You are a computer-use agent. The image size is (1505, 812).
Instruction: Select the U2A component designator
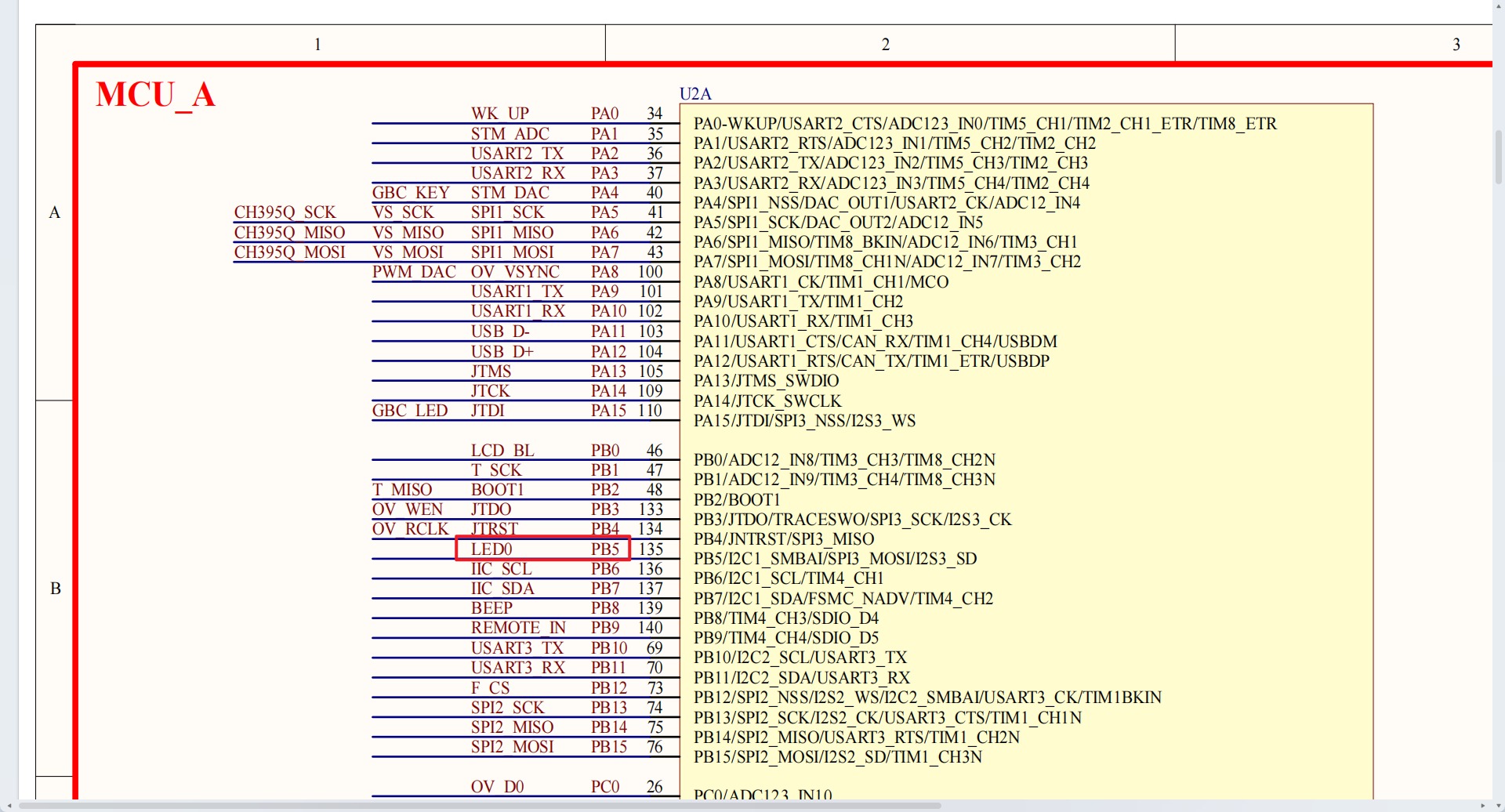click(695, 94)
